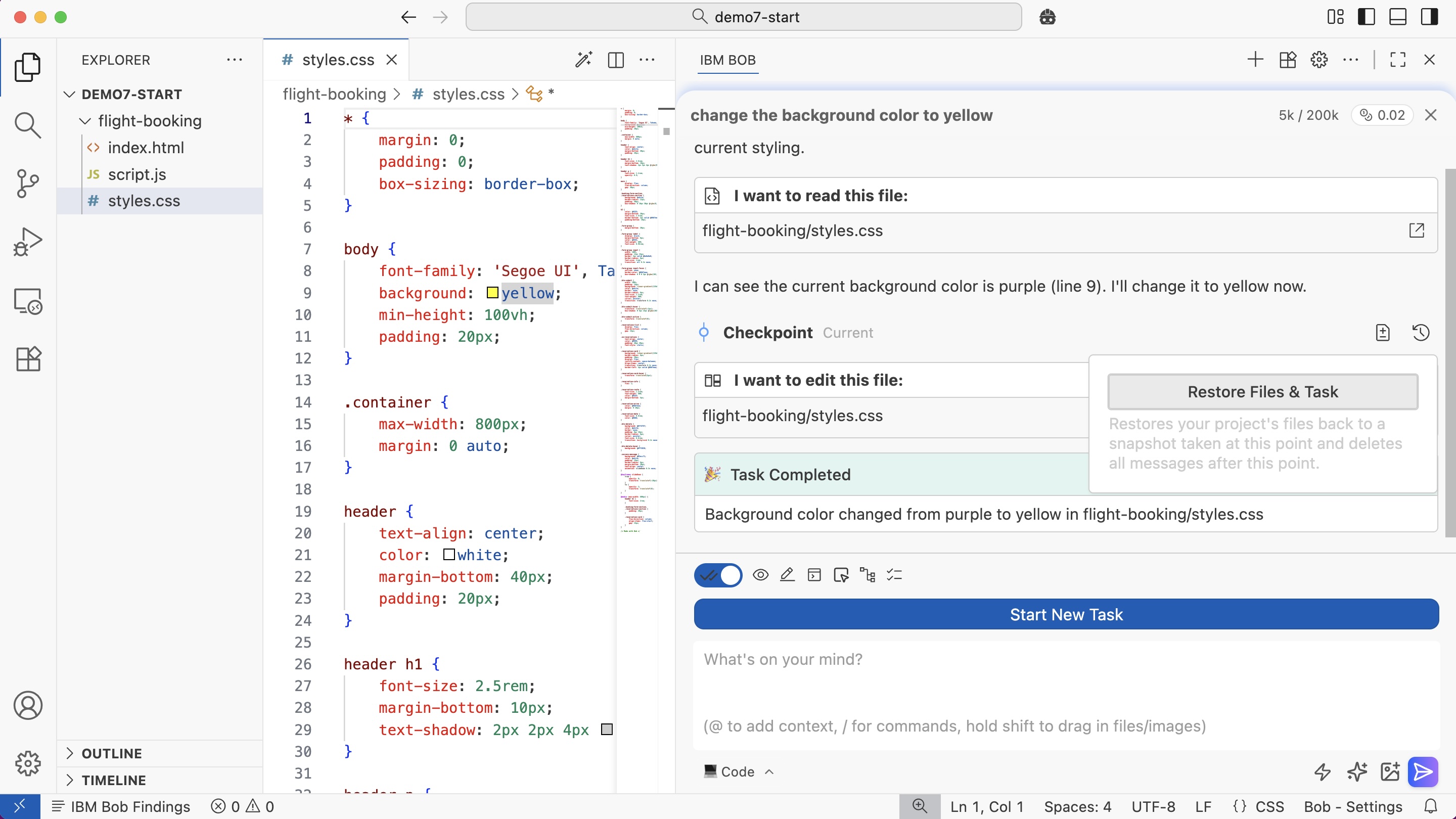Open the Remote Explorer icon
The width and height of the screenshot is (1456, 819).
click(x=27, y=301)
